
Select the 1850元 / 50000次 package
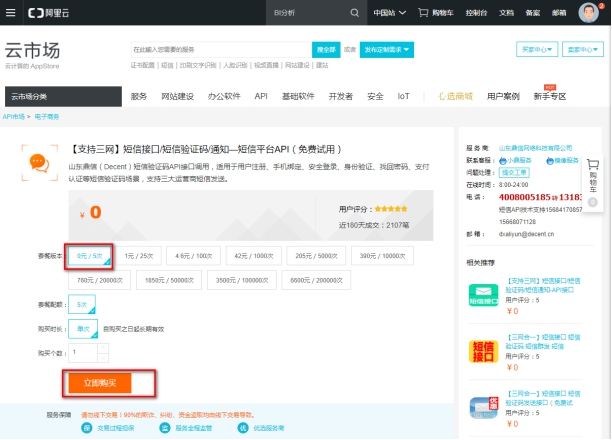169,280
